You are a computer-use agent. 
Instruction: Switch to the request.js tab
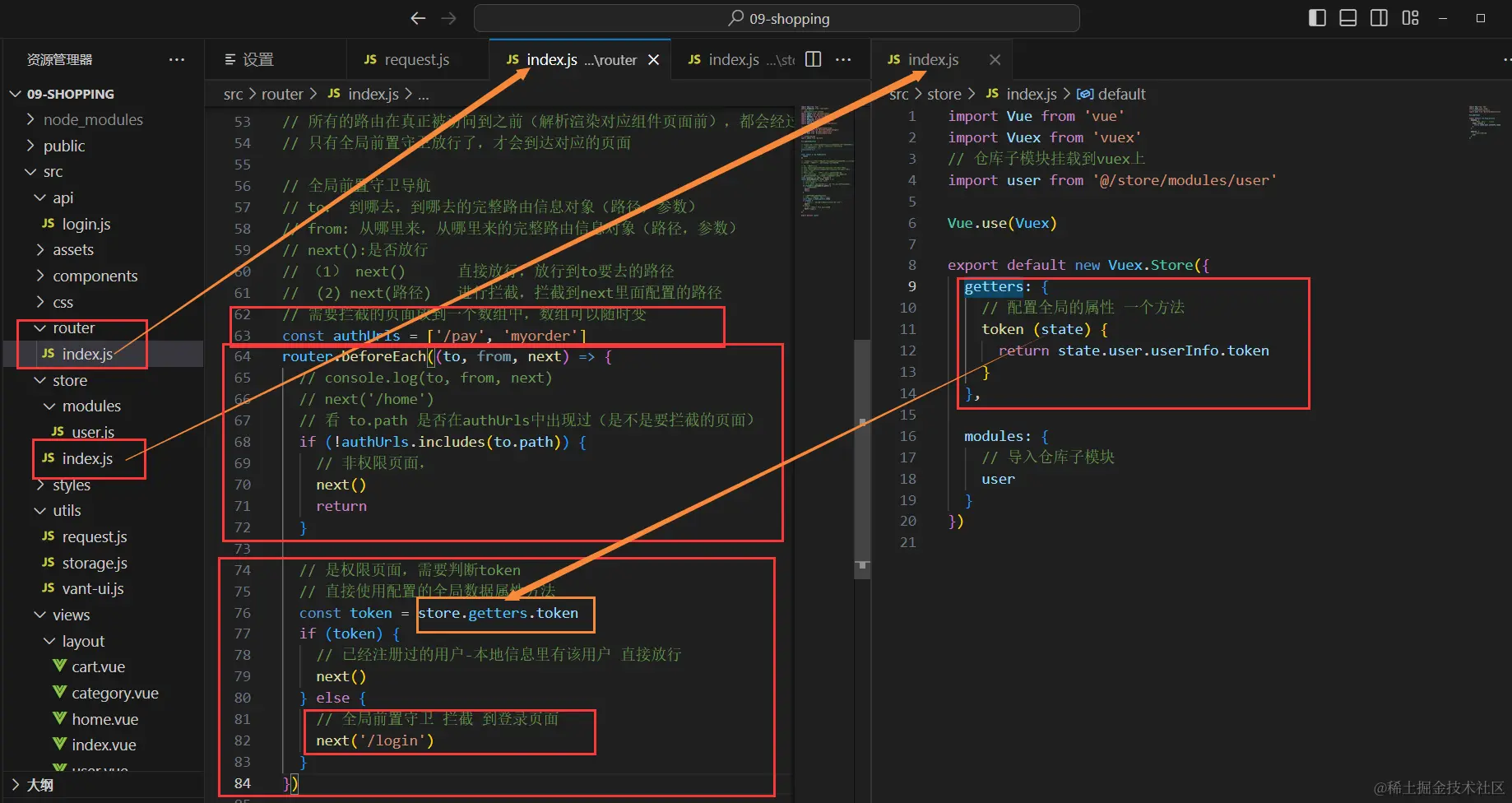pos(417,59)
